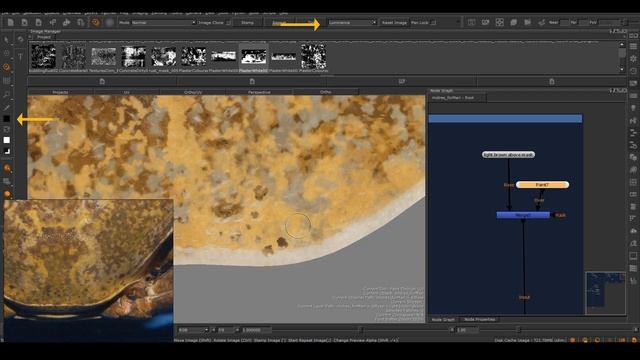Switch to the Ortho view tab
The image size is (640, 360).
[x=326, y=92]
